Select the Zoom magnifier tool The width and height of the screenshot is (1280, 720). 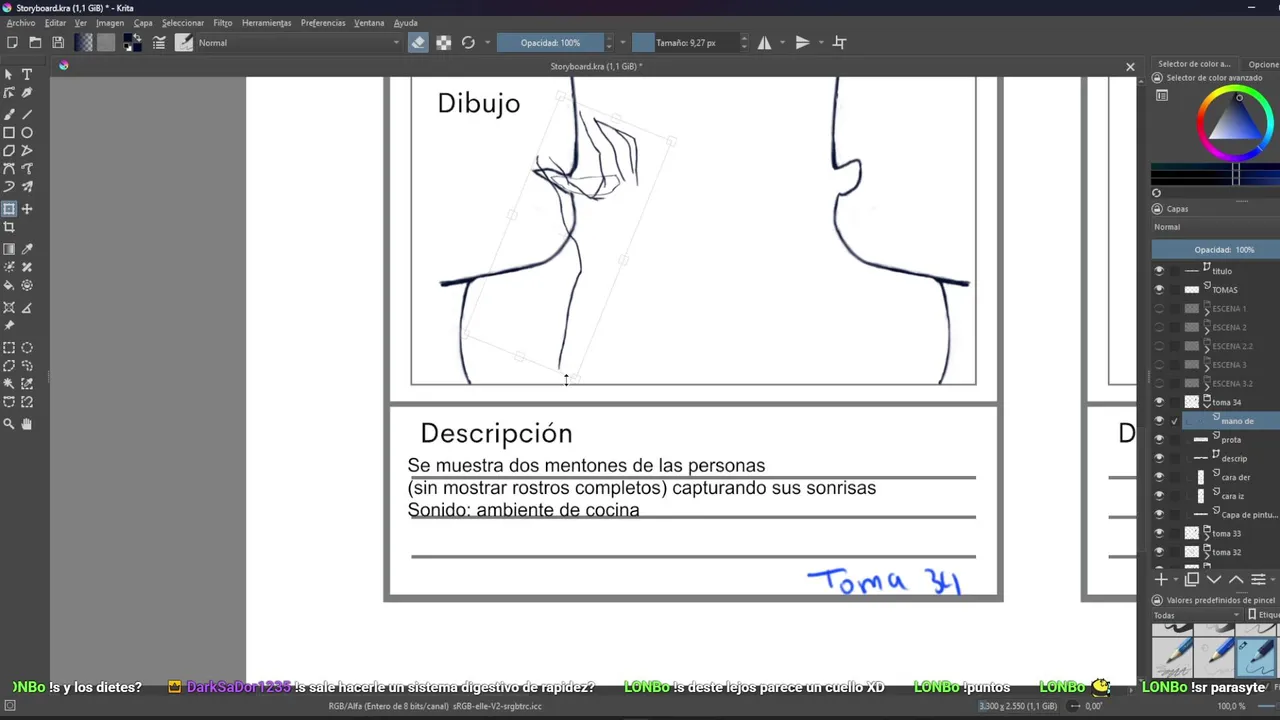(9, 424)
